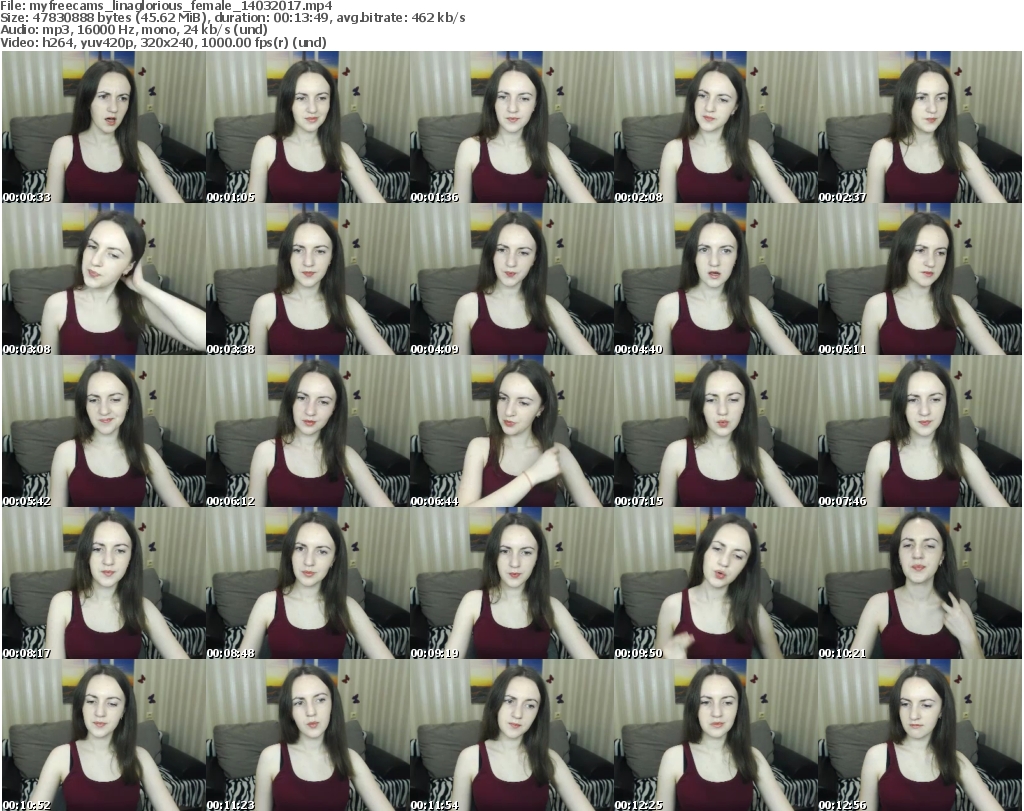Choose the 00:11:54 preview frame
This screenshot has width=1024, height=811.
click(x=511, y=735)
